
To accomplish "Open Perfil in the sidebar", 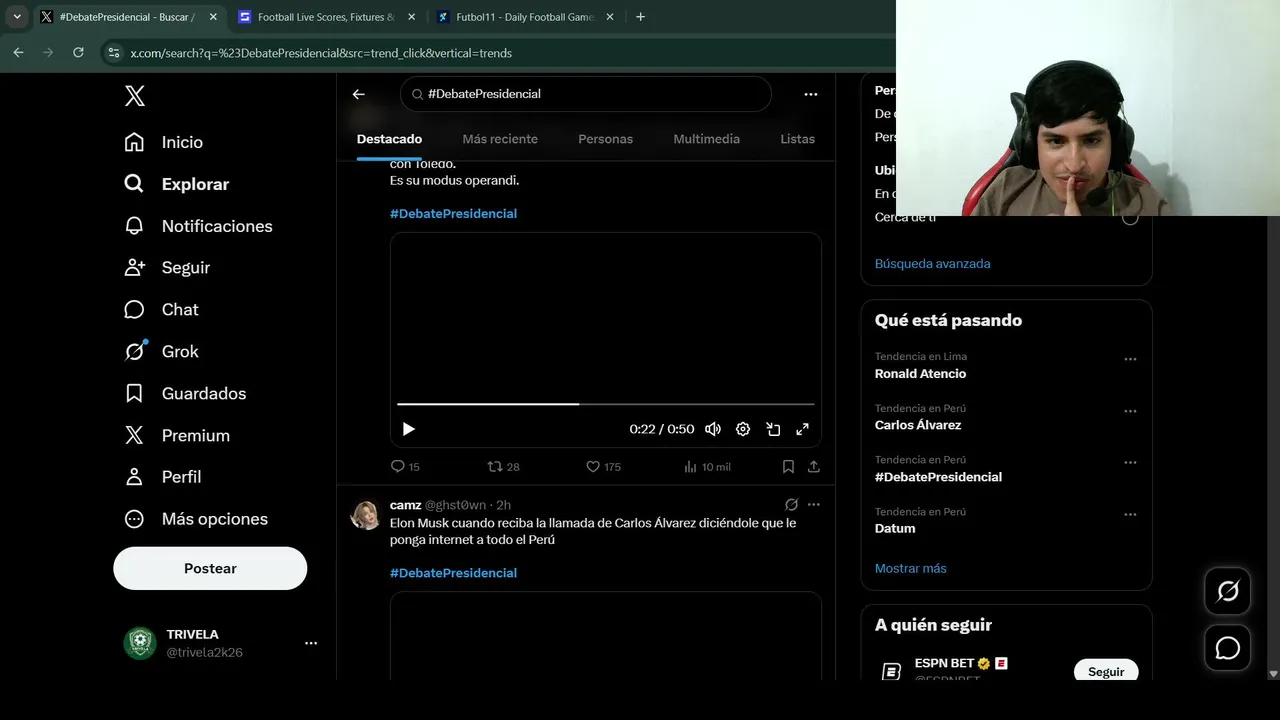I will pyautogui.click(x=162, y=477).
